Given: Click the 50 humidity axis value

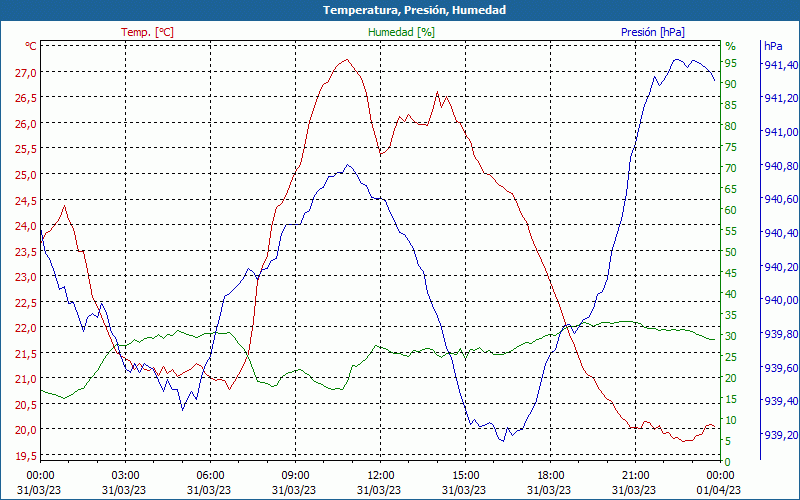Looking at the screenshot, I should point(731,252).
